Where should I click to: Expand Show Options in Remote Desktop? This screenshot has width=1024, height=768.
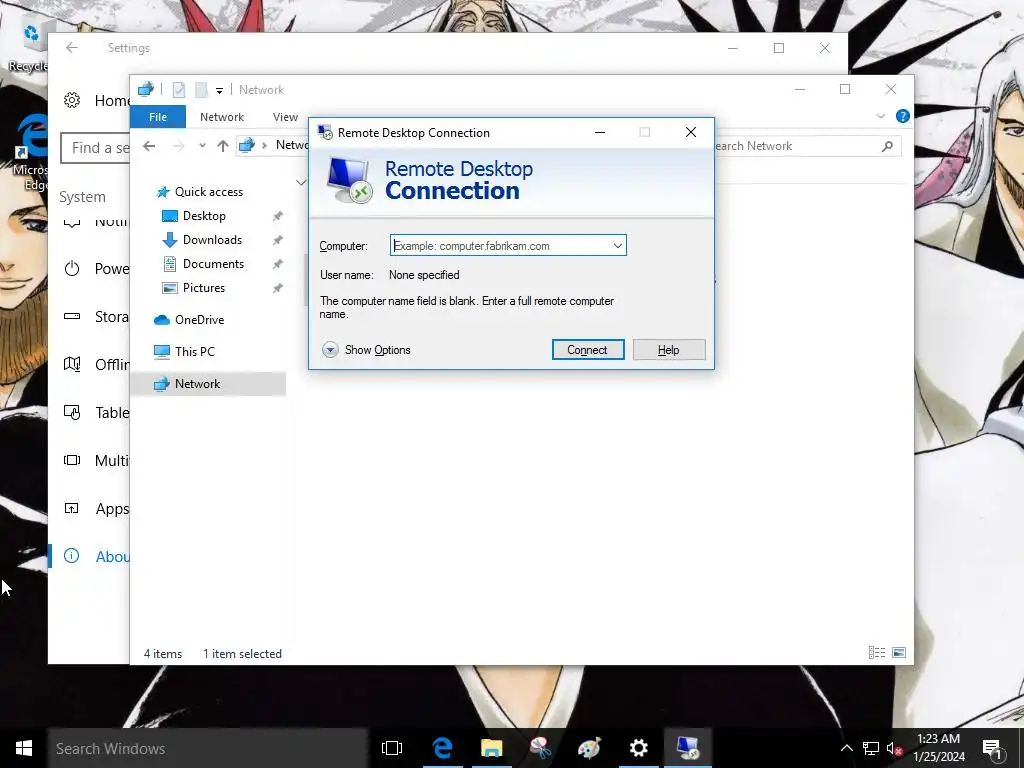coord(366,350)
